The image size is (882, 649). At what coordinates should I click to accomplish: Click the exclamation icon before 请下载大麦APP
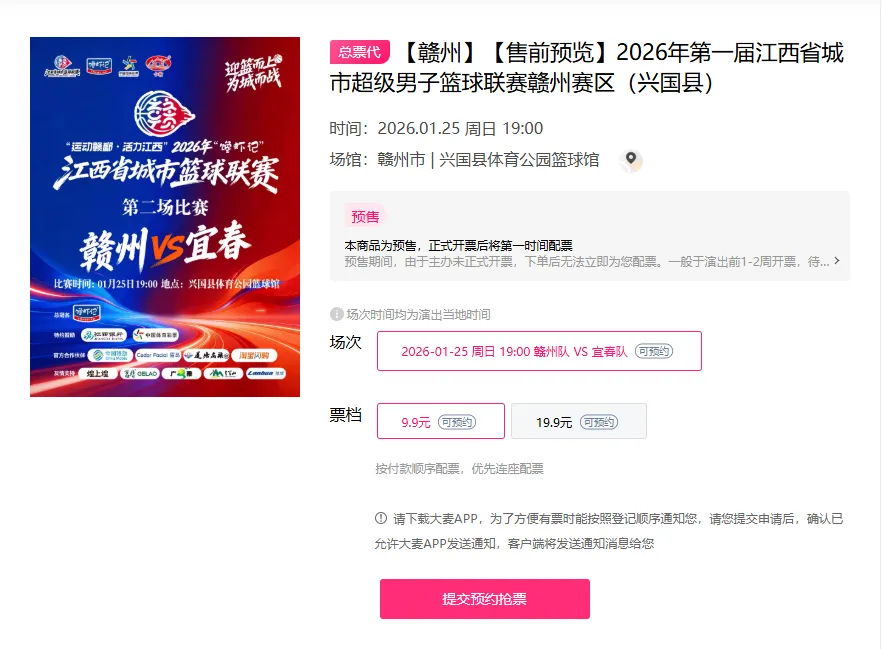[381, 519]
